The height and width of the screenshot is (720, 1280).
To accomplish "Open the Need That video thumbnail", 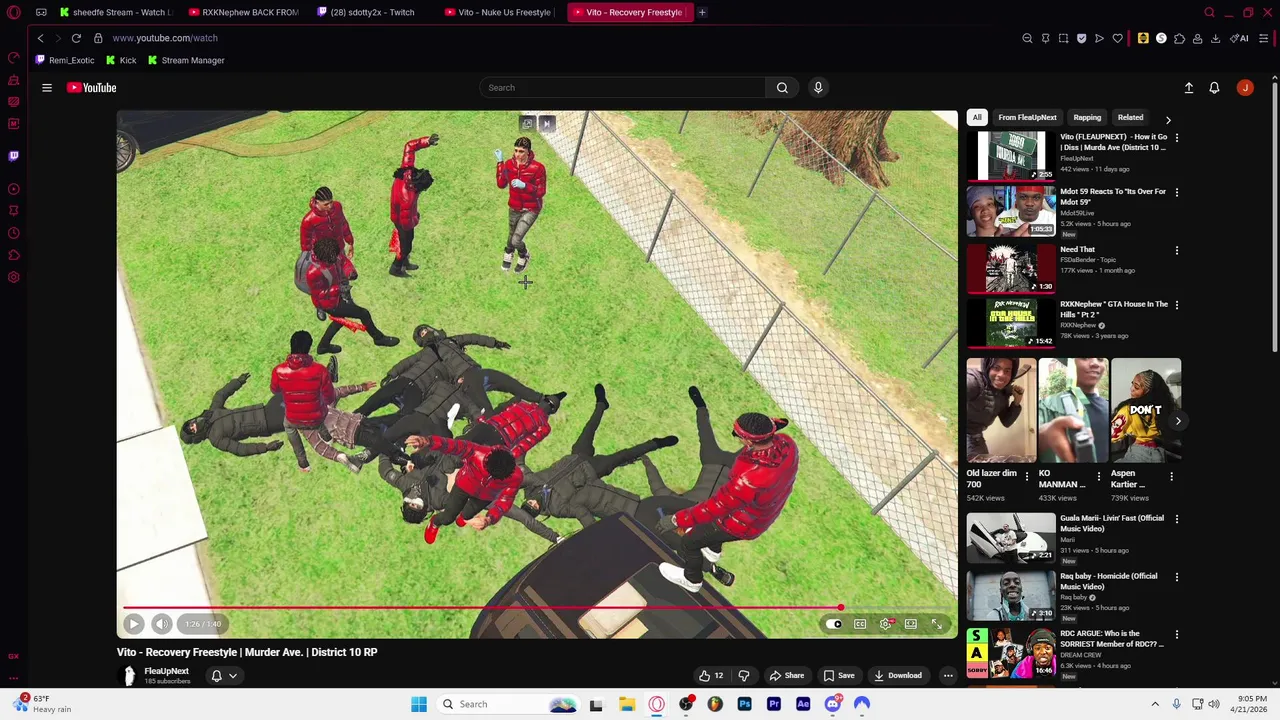I will (1011, 269).
